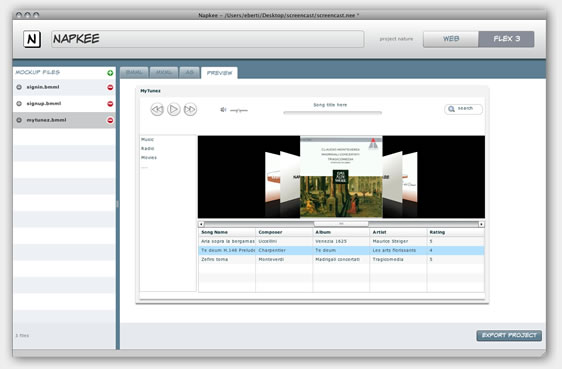562x369 pixels.
Task: Switch to the AS tab
Action: tap(189, 72)
